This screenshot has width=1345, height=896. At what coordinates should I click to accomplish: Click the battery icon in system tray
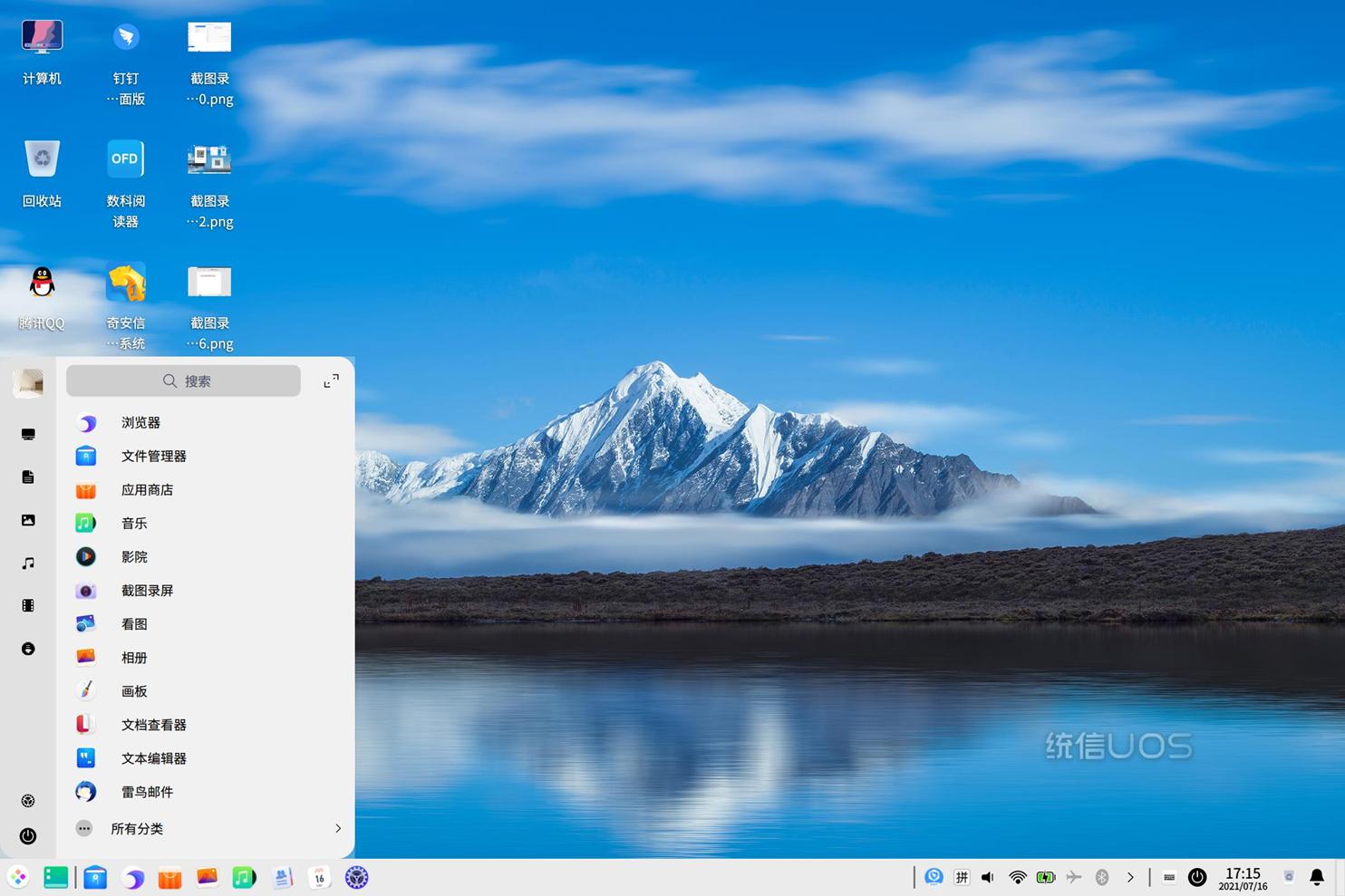tap(1045, 877)
